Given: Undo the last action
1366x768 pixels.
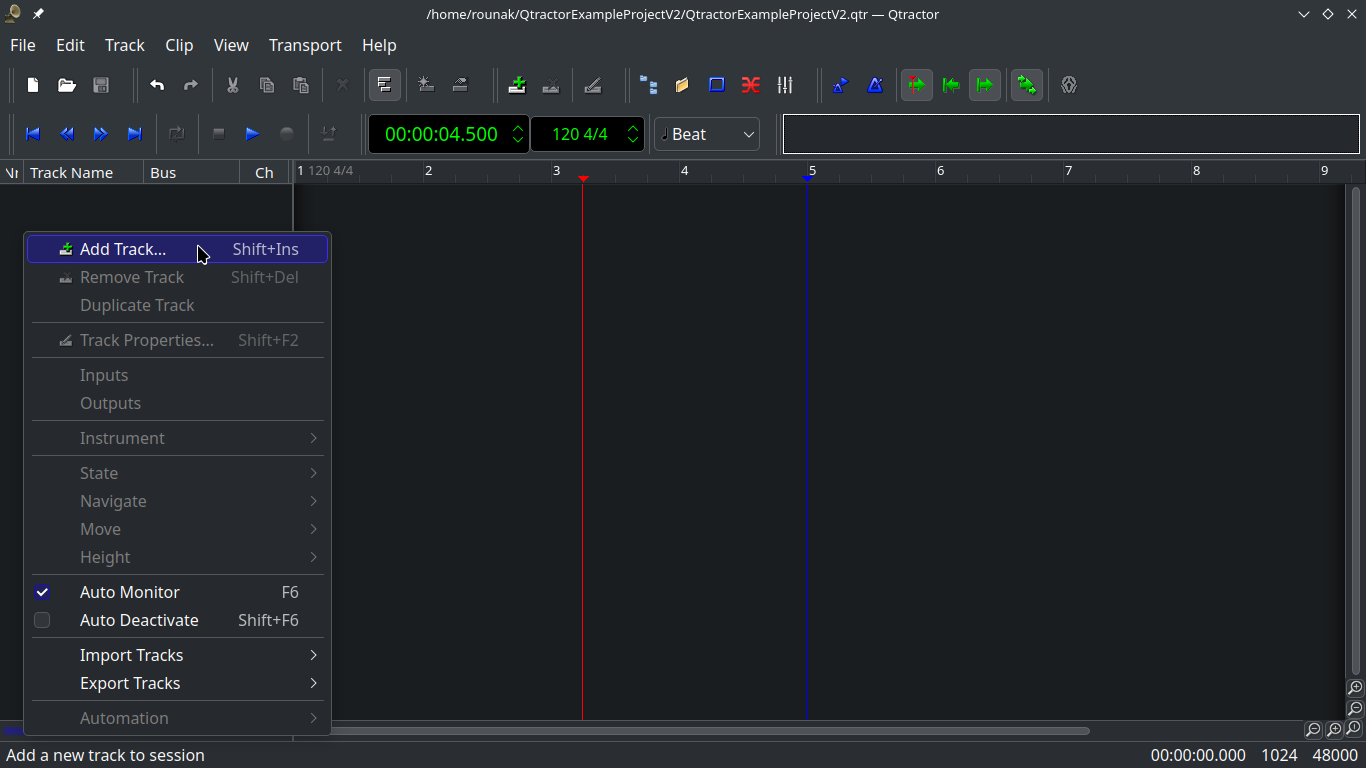Looking at the screenshot, I should (x=157, y=85).
